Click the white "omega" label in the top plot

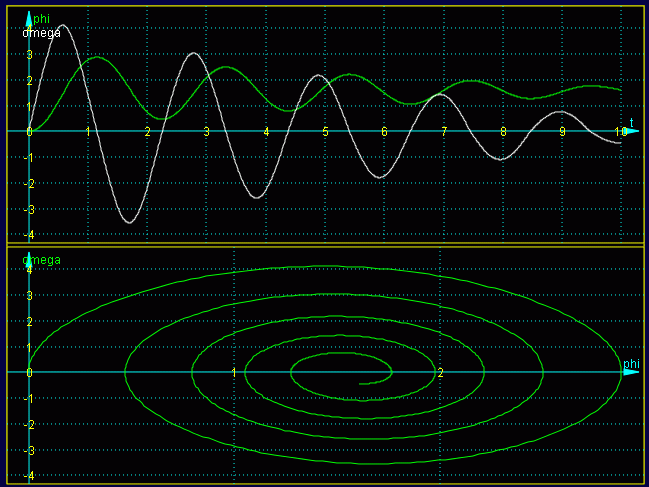pos(41,32)
